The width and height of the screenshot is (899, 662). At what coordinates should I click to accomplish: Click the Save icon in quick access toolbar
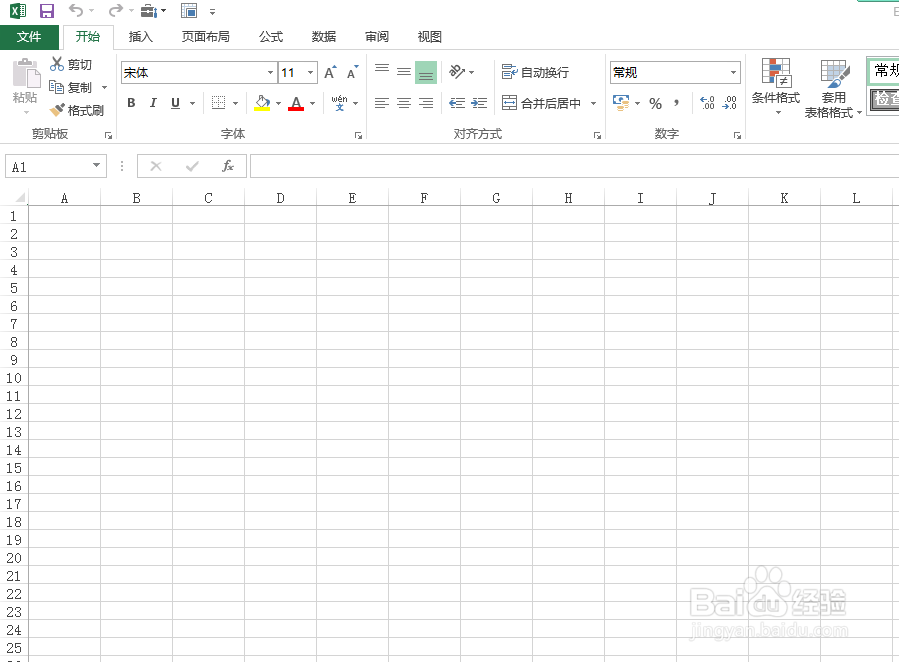46,11
